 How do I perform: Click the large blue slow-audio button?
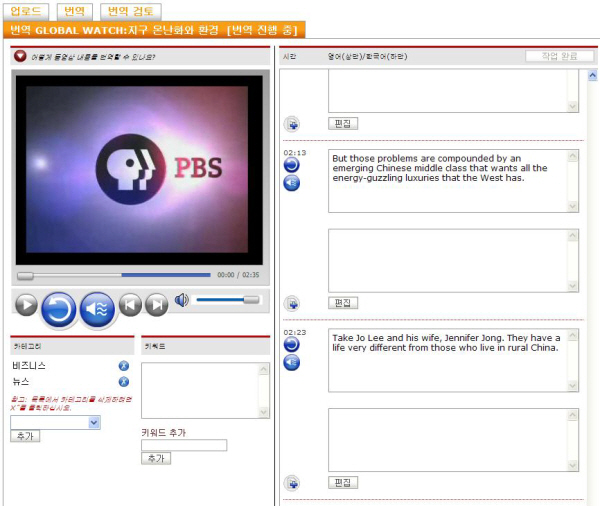click(x=97, y=309)
